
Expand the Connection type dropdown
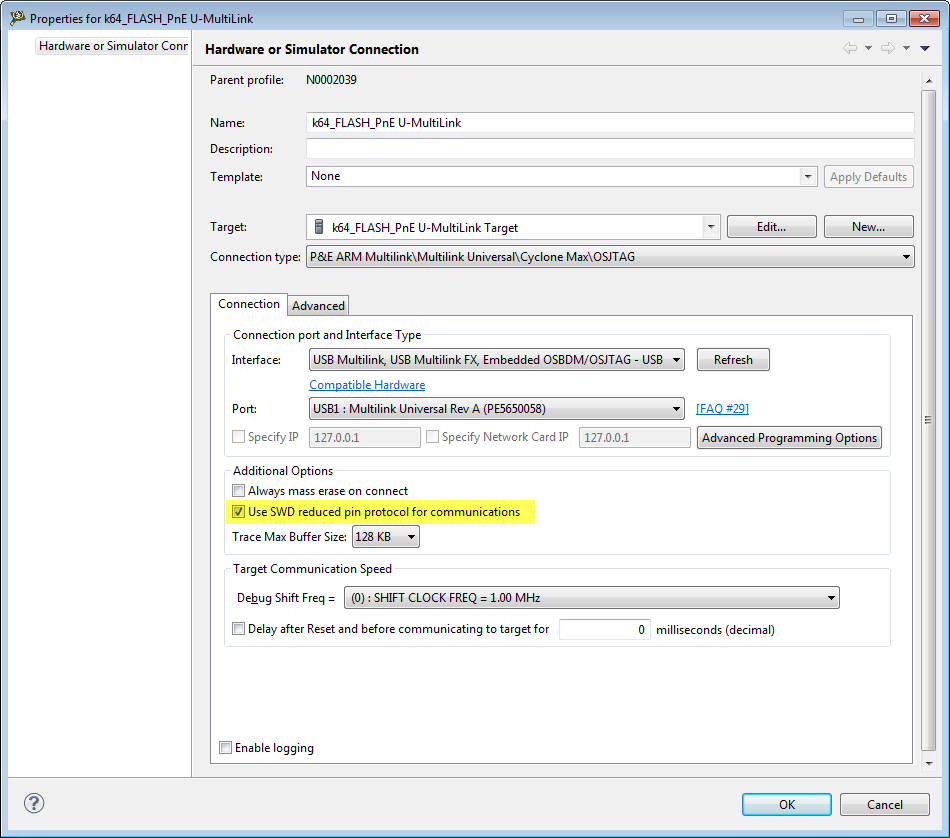(x=906, y=257)
